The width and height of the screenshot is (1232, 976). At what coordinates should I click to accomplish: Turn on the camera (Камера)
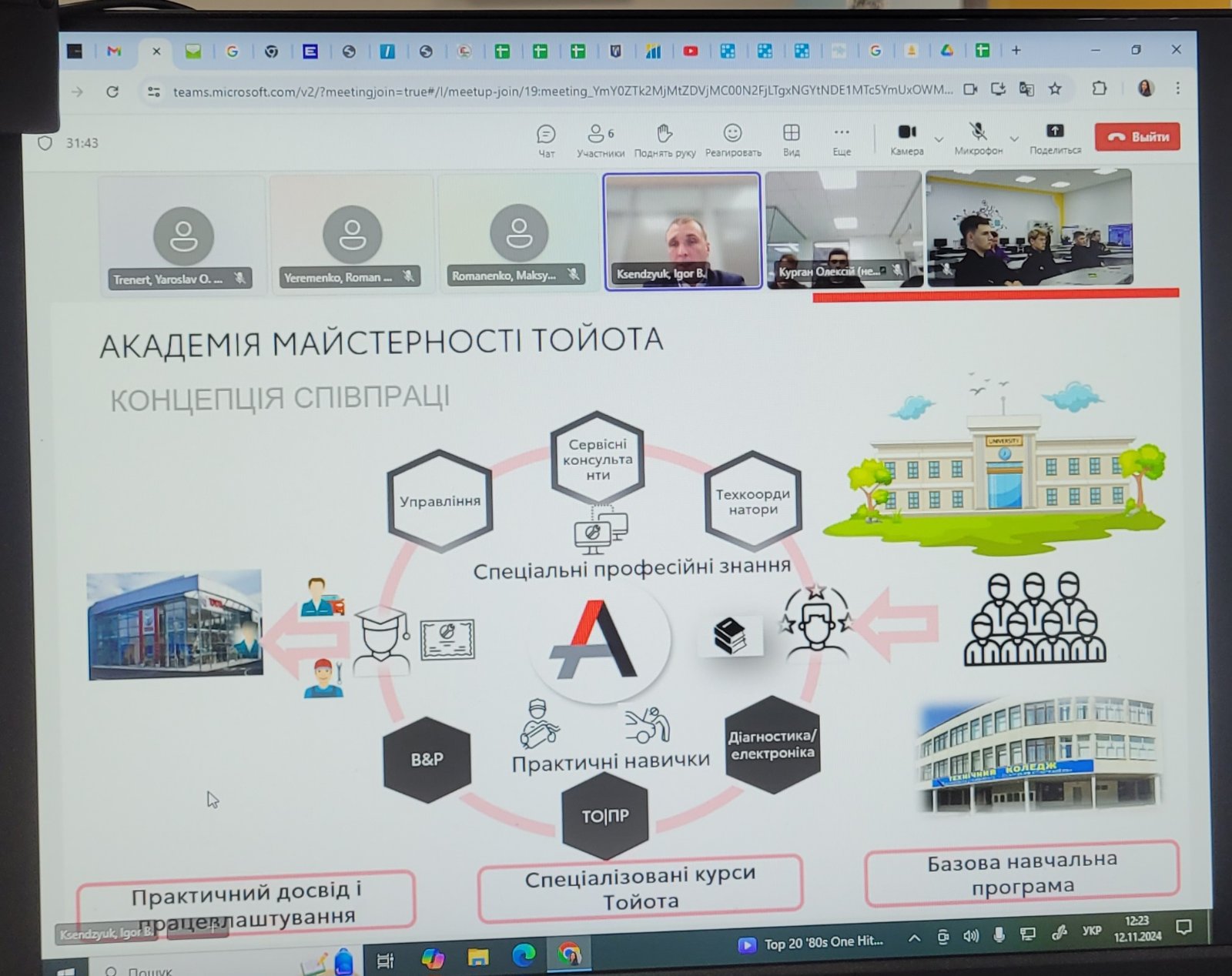click(x=907, y=139)
